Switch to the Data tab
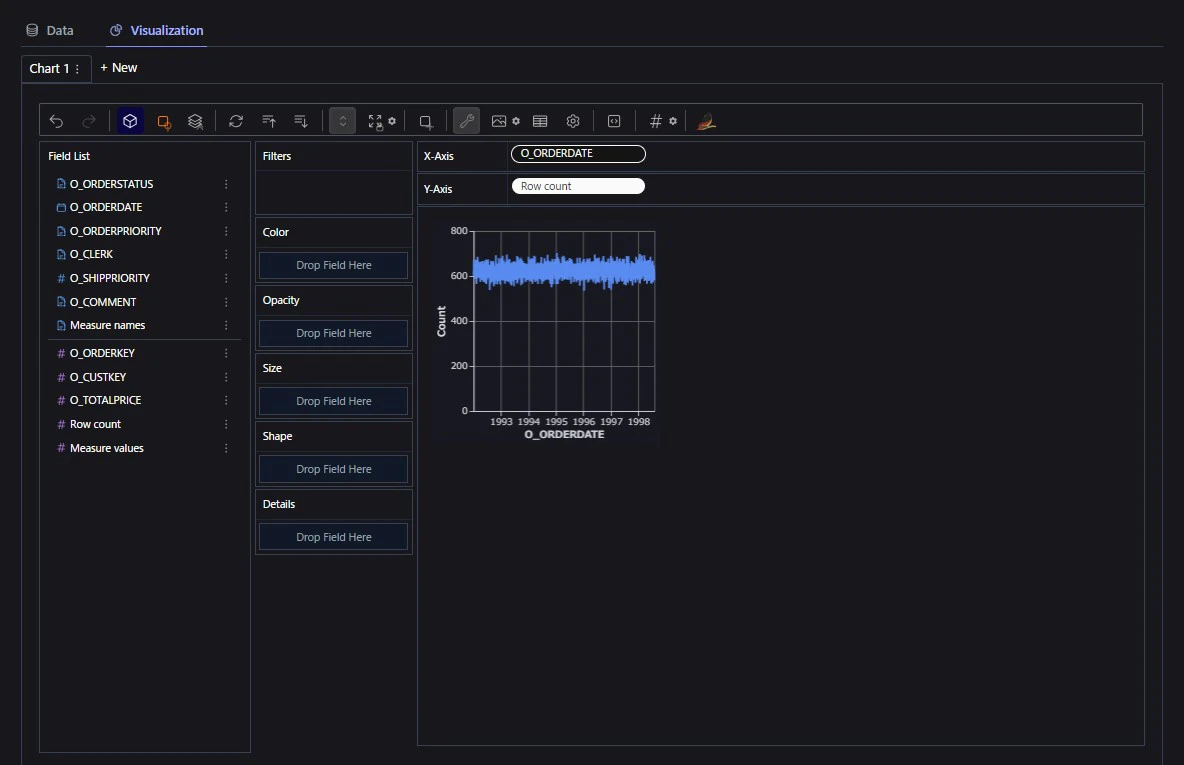1184x765 pixels. (x=50, y=30)
